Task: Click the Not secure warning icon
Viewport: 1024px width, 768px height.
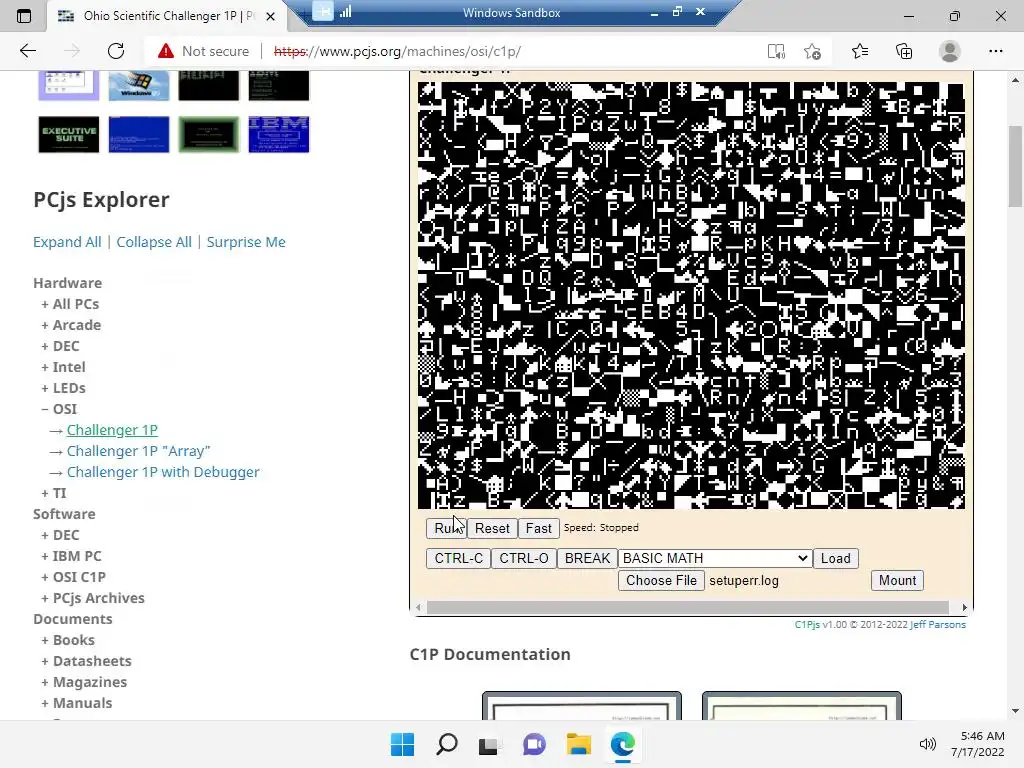Action: pos(166,51)
